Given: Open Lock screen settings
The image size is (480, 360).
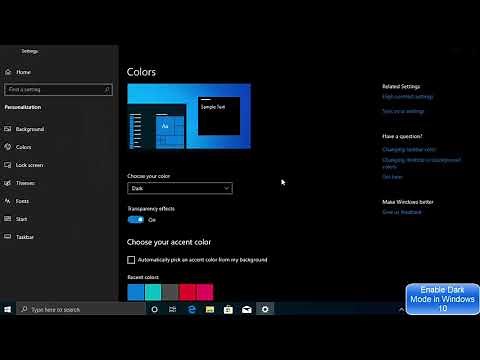Looking at the screenshot, I should [x=24, y=165].
